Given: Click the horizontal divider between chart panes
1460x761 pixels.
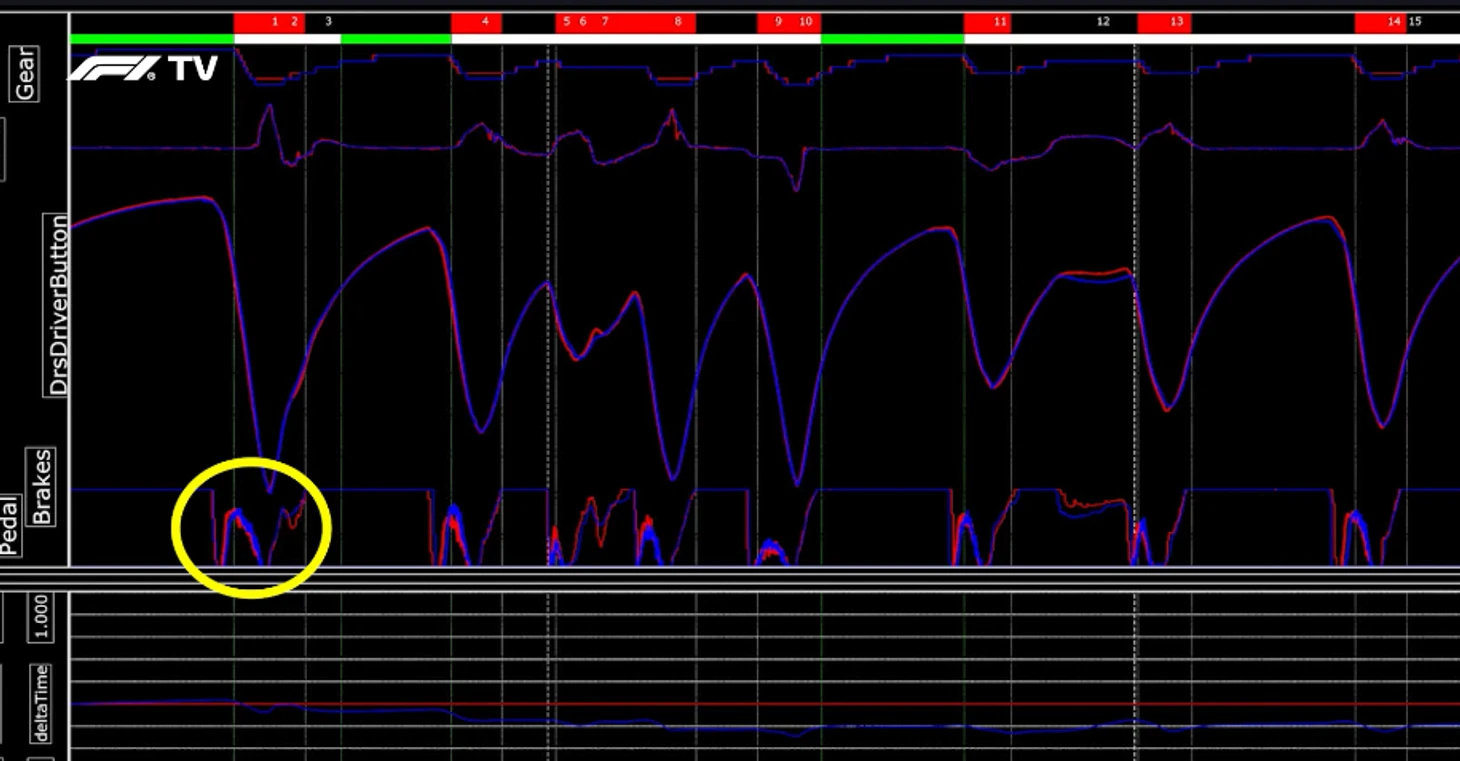Looking at the screenshot, I should pos(730,579).
